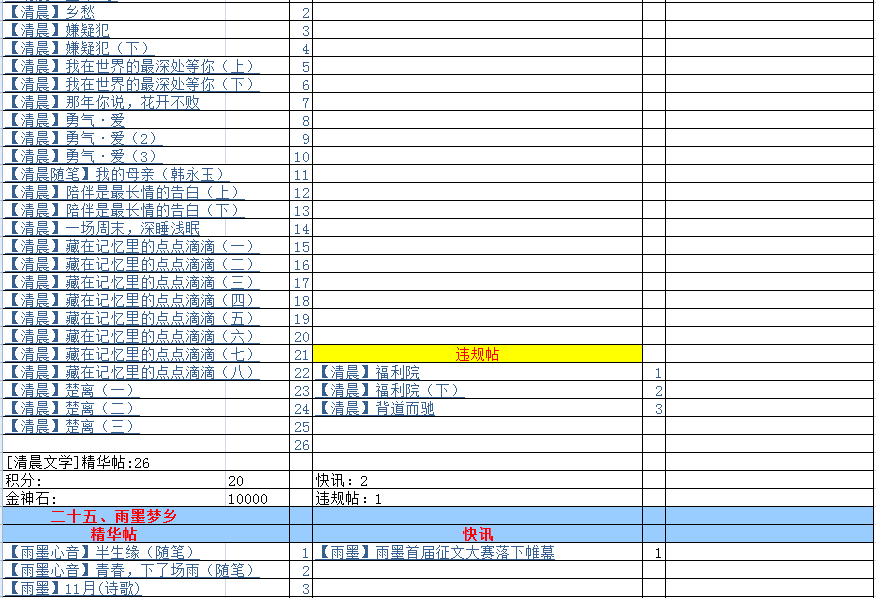The height and width of the screenshot is (598, 876).
Task: Select number cell 26 in index column
Action: pos(301,444)
